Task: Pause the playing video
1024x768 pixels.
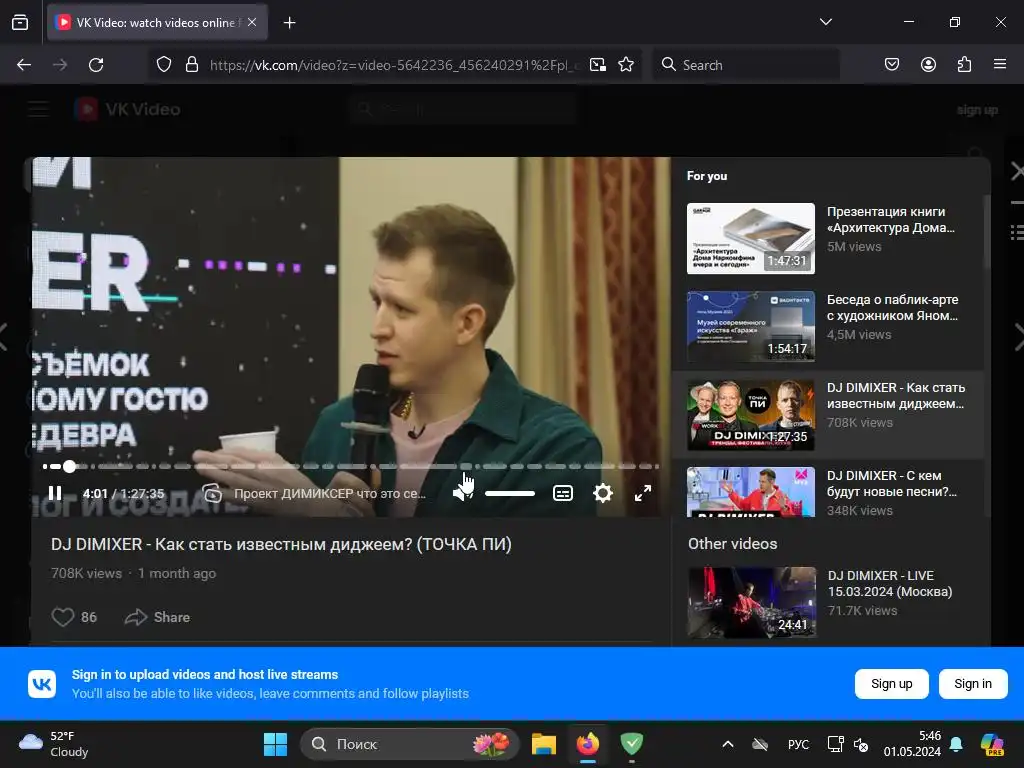Action: 55,494
